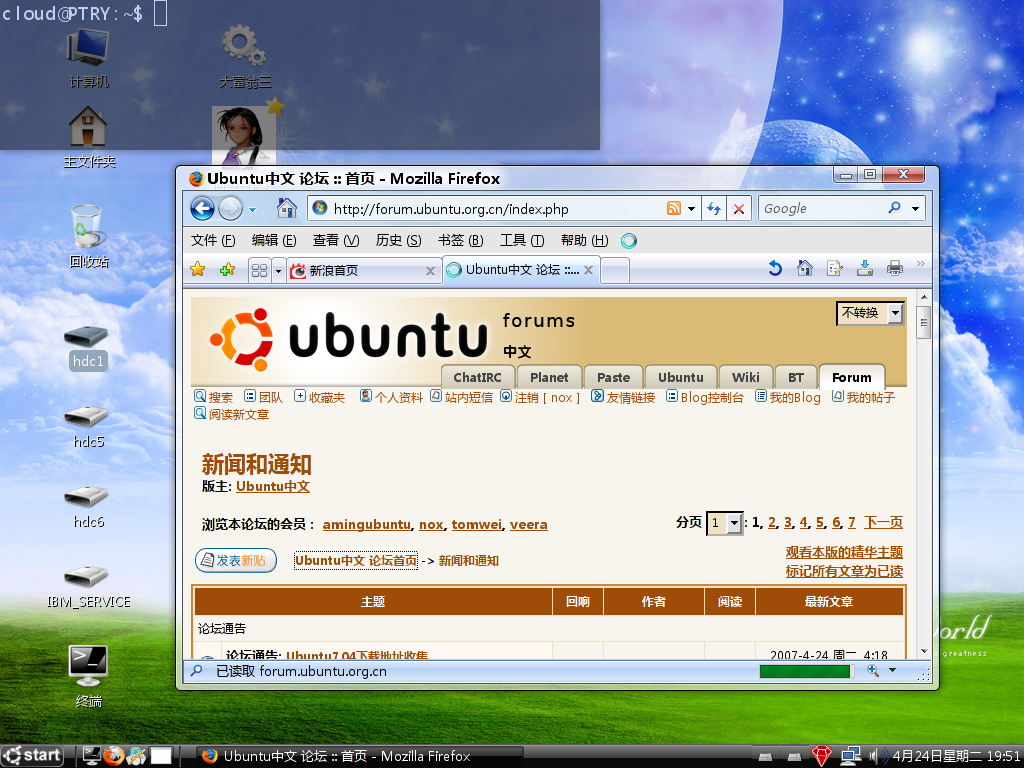
Task: Open the downloads icon in the toolbar
Action: tap(865, 268)
